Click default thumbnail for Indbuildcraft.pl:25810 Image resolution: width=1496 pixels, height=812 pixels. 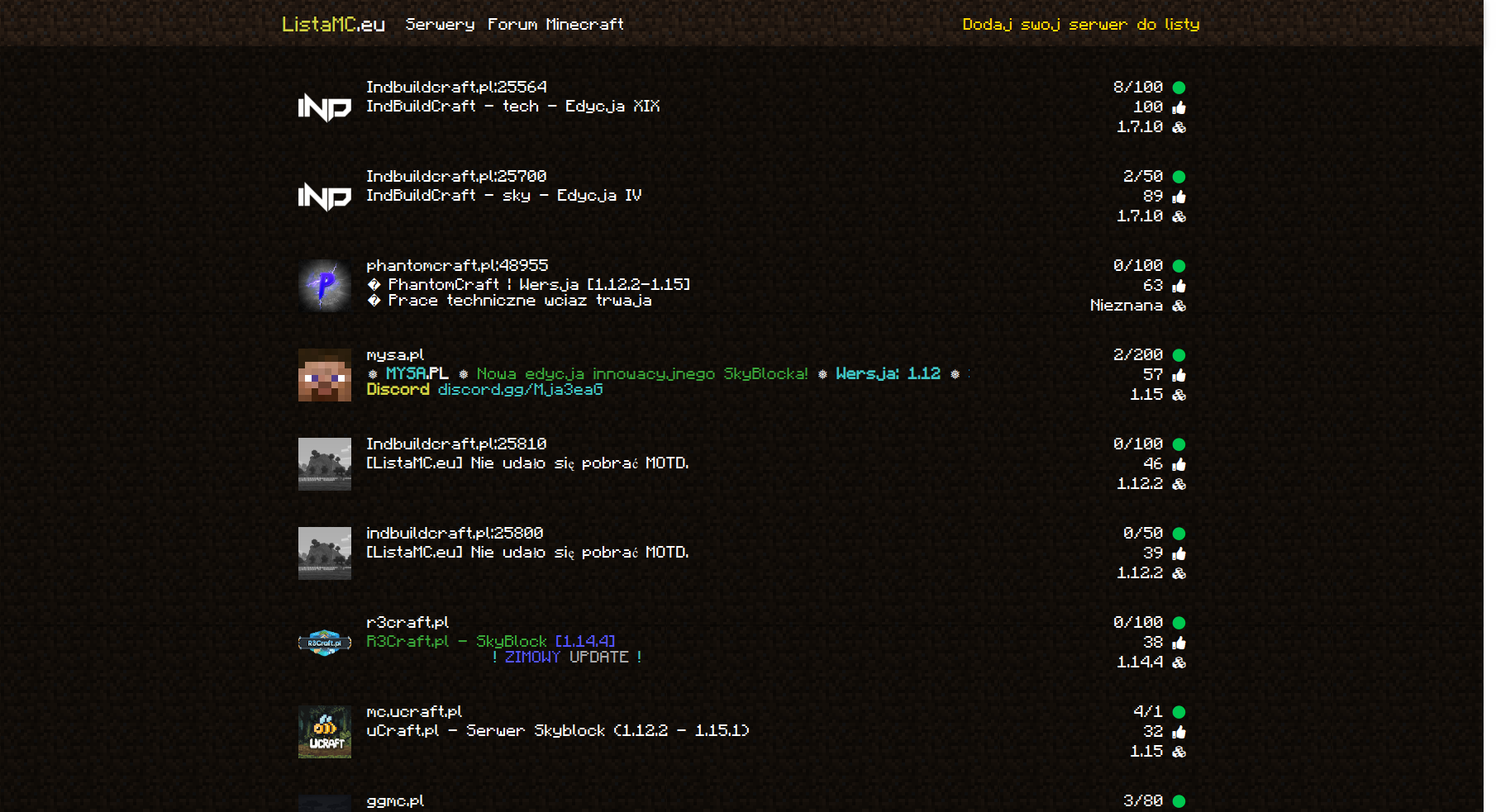[324, 464]
